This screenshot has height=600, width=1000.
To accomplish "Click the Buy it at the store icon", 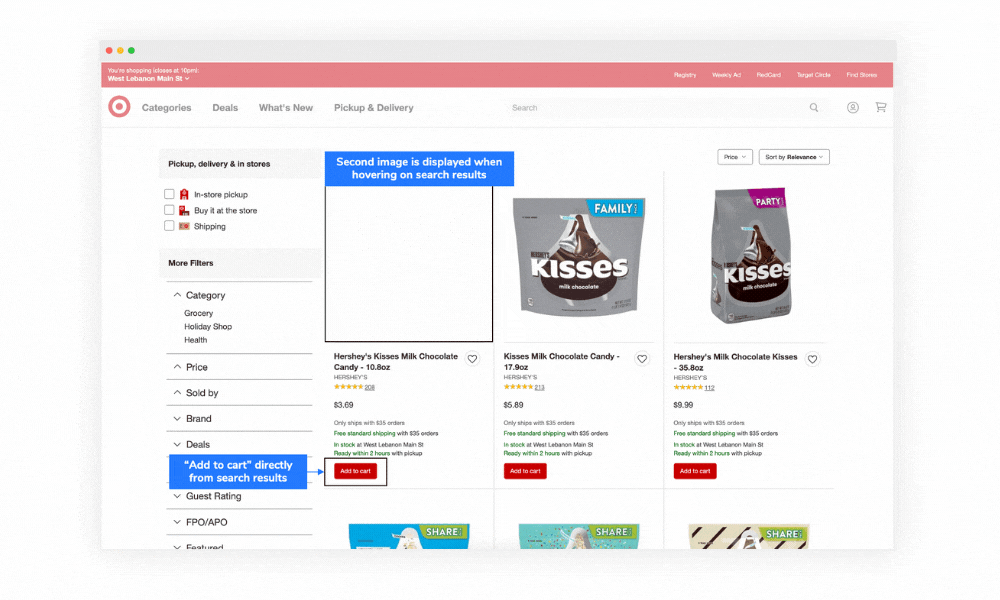I will pos(184,210).
